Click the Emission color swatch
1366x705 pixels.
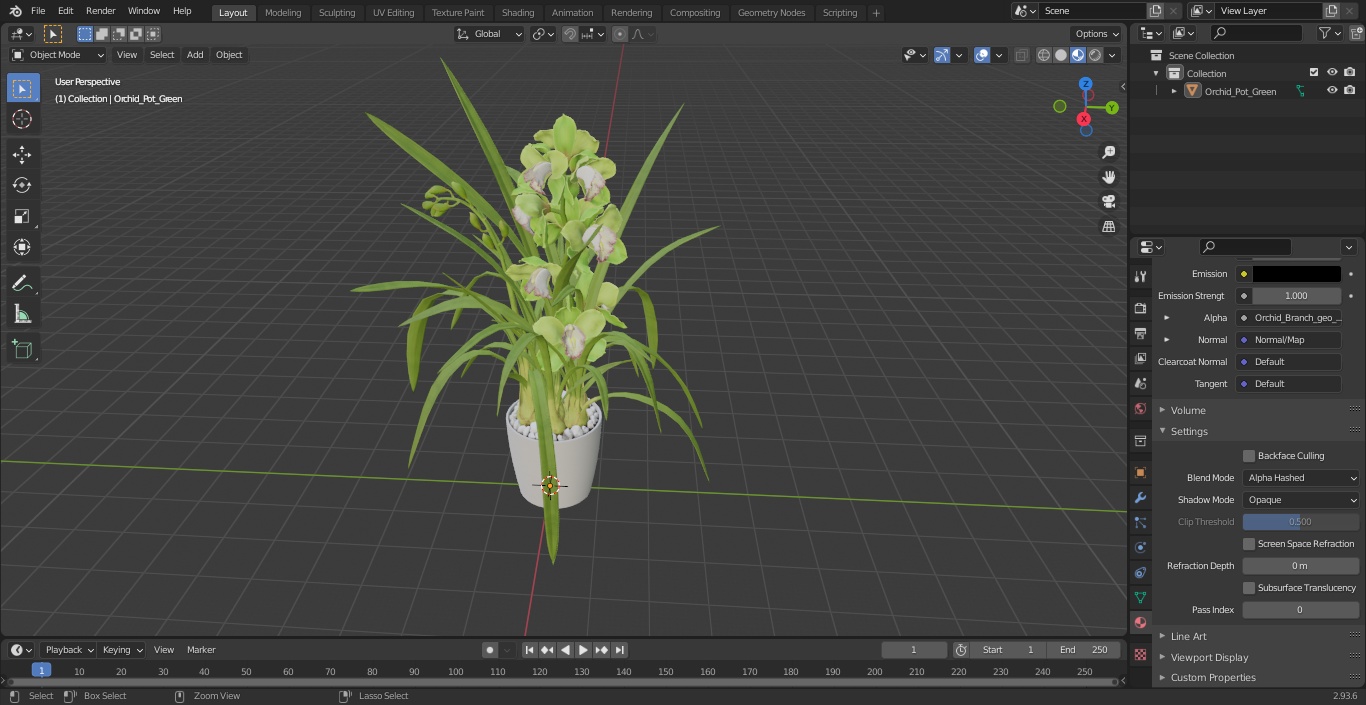pos(1296,274)
